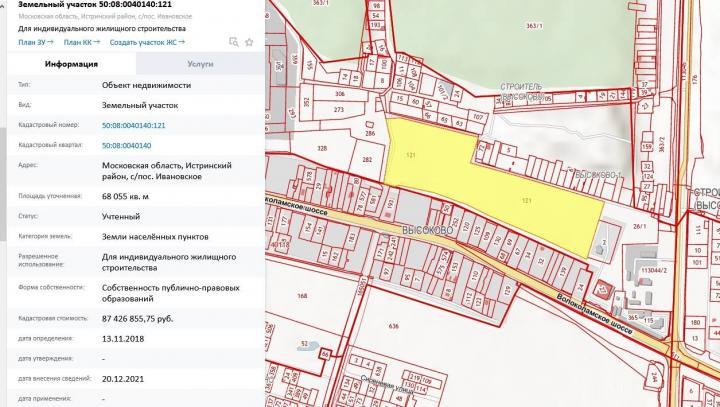Click map parcel numbered 328
This screenshot has height=407, width=720.
[322, 148]
